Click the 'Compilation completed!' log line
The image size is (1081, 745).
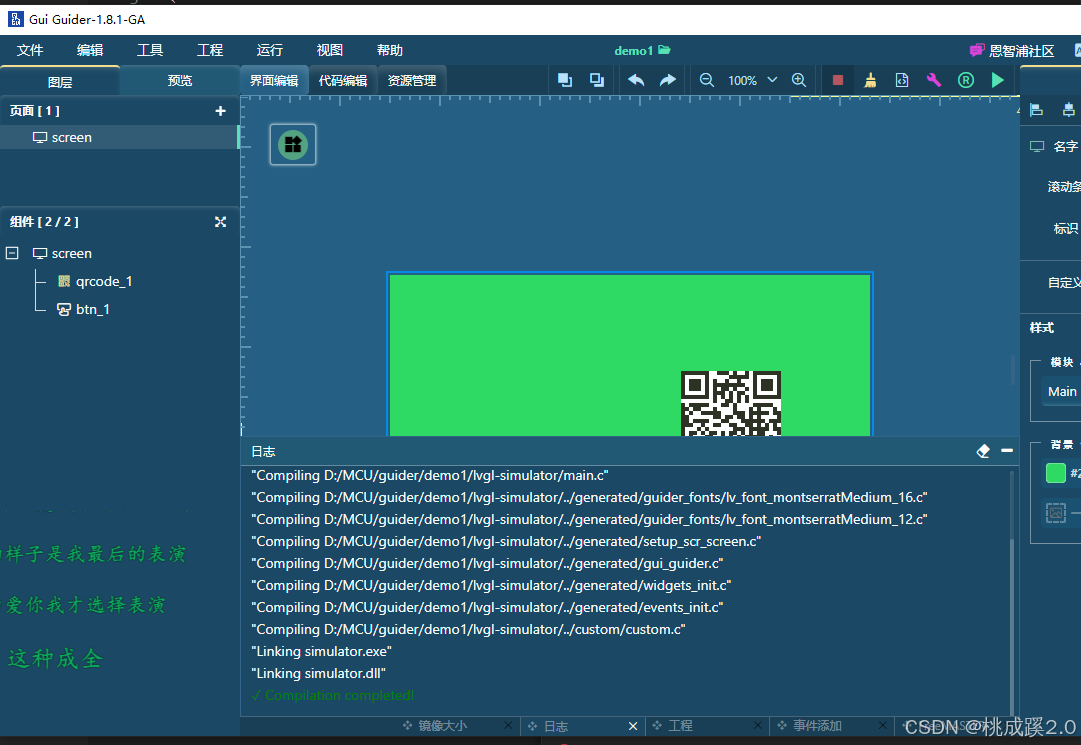[333, 695]
